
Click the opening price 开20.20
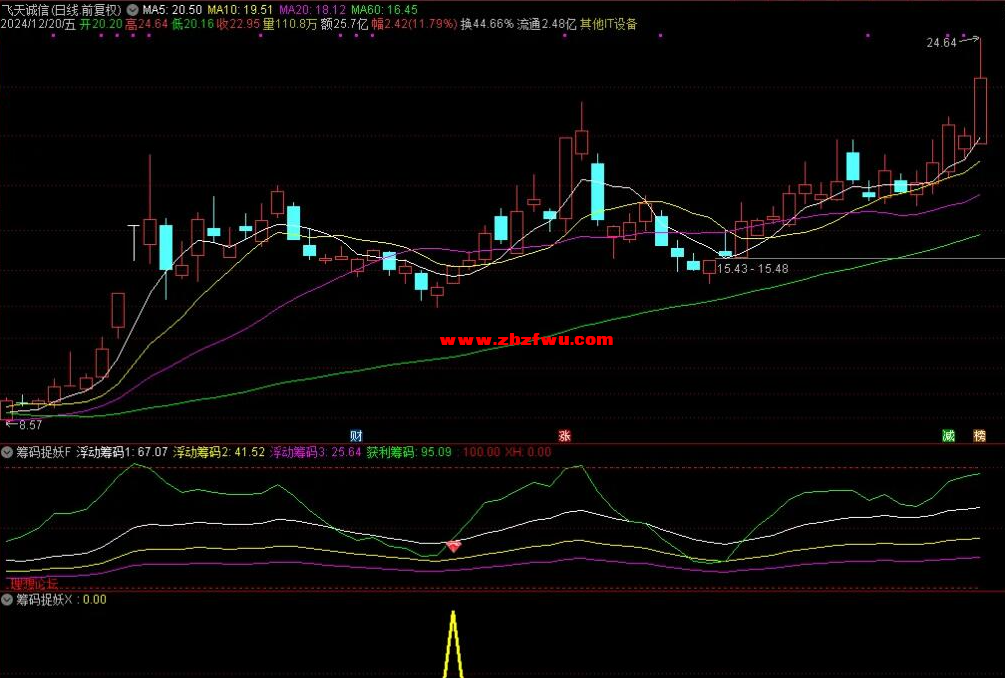pyautogui.click(x=101, y=24)
